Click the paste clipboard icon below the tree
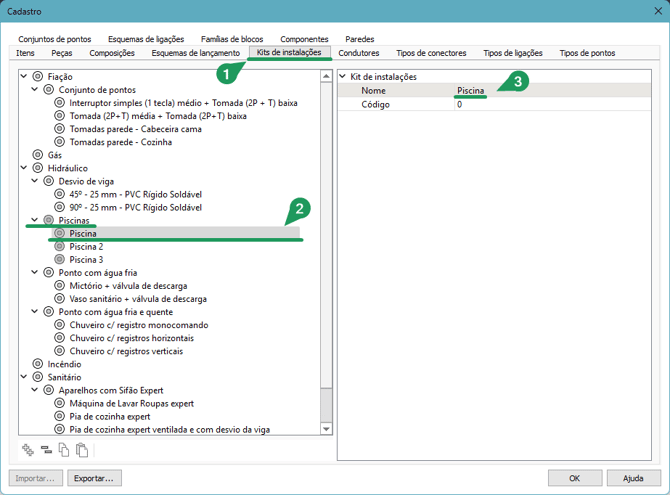This screenshot has width=670, height=495. click(x=82, y=450)
